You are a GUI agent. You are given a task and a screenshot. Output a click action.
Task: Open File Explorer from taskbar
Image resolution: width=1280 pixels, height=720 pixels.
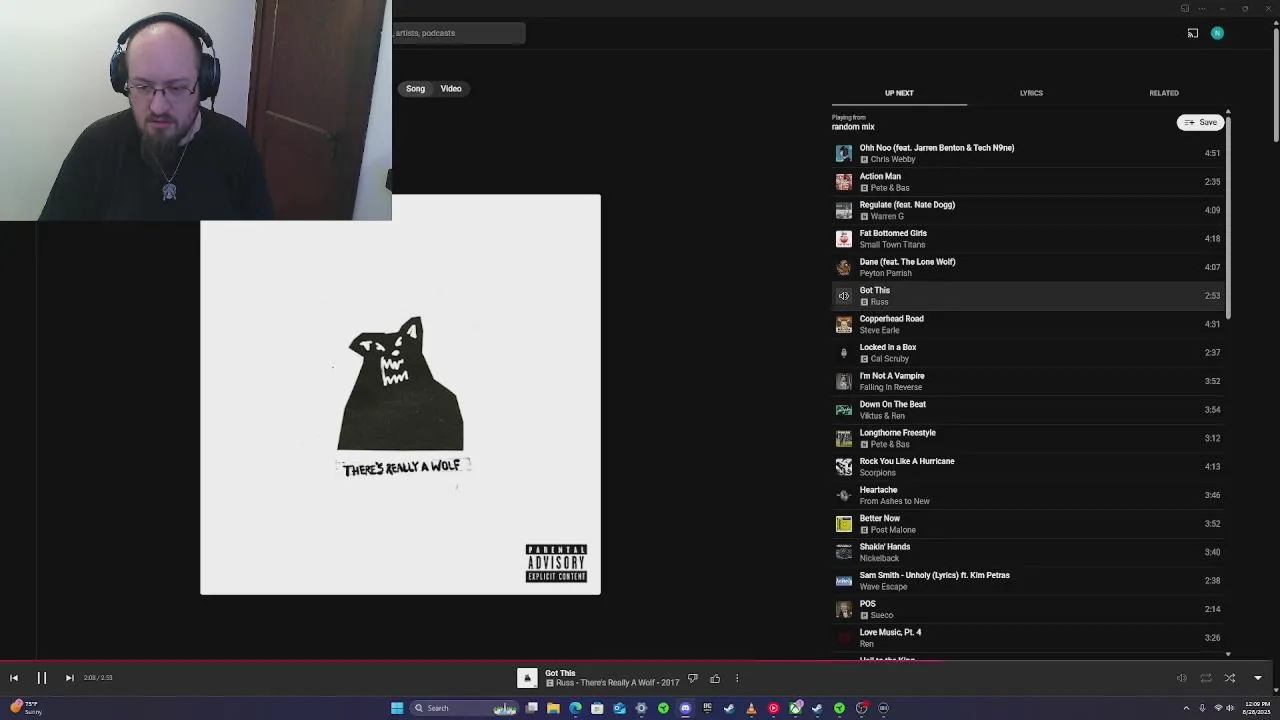click(553, 708)
